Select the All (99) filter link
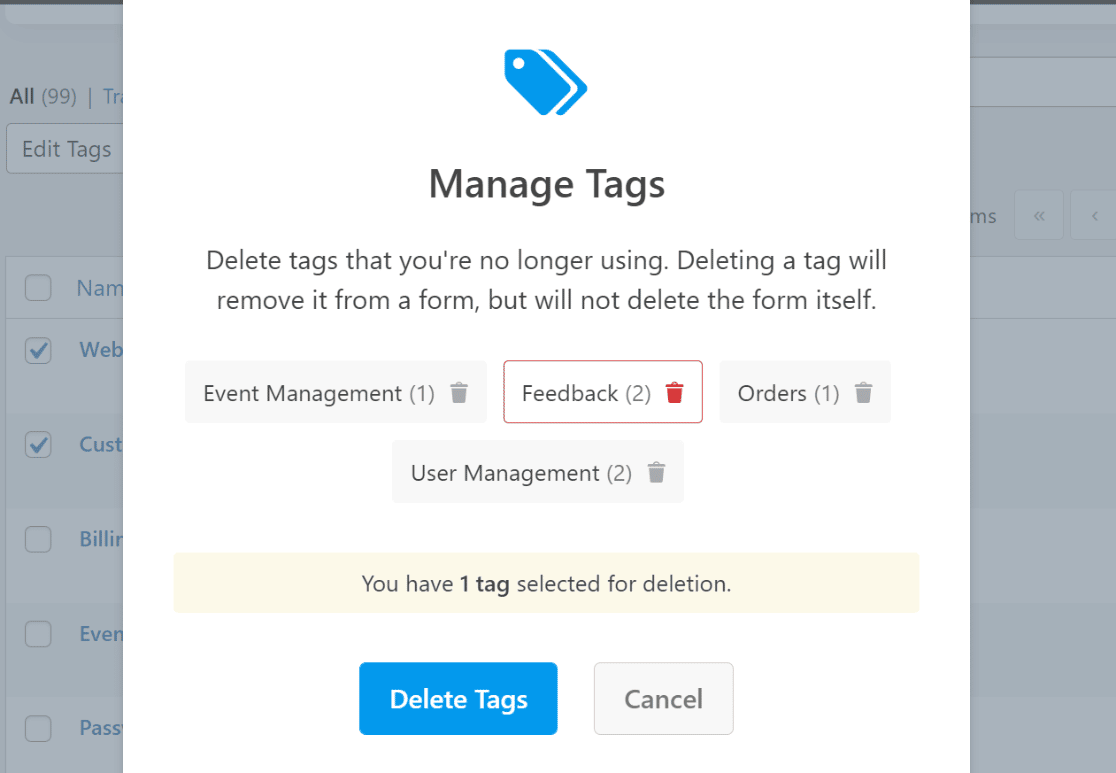The width and height of the screenshot is (1116, 773). (43, 96)
